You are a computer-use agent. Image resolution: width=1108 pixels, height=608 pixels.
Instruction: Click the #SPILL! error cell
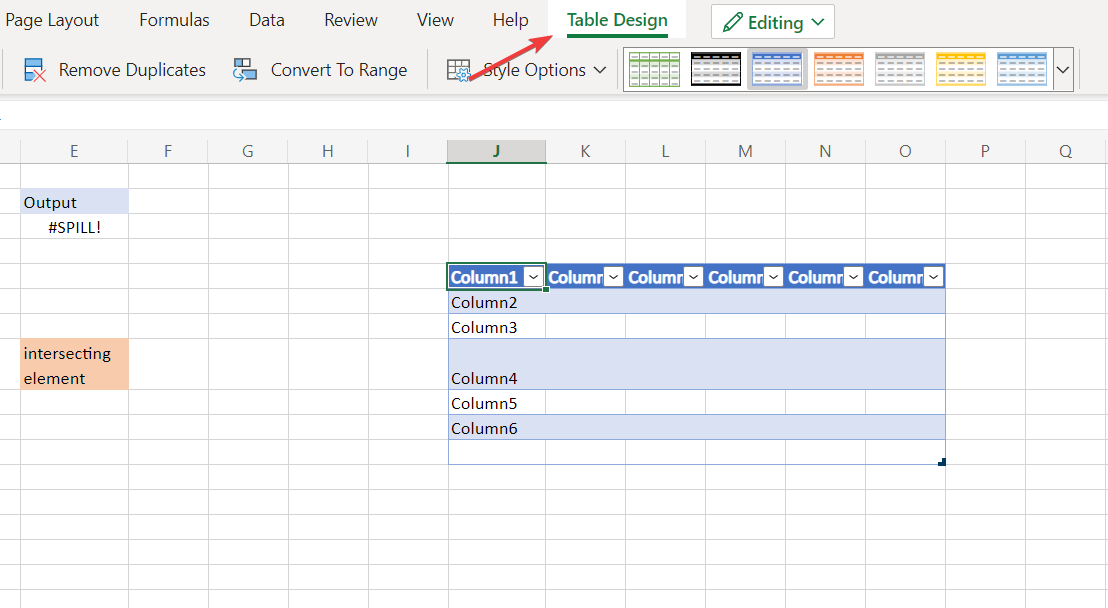point(74,227)
